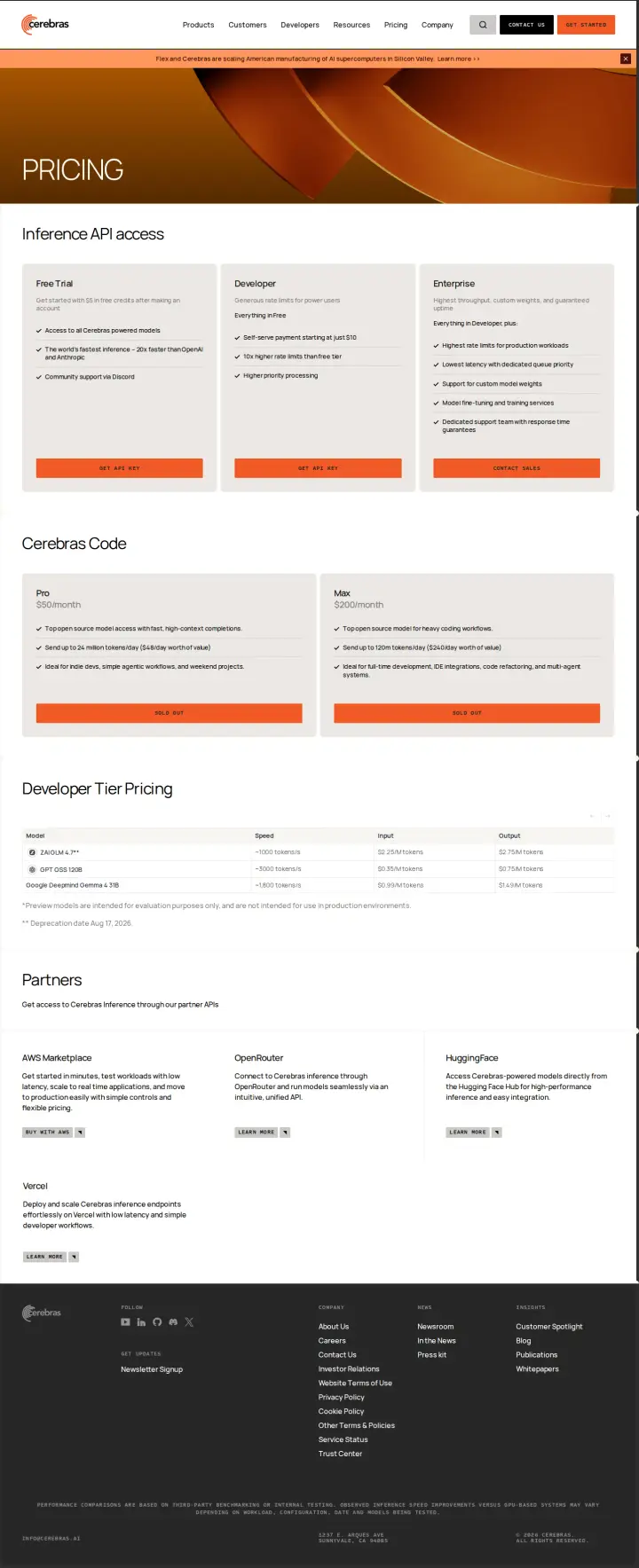Click the '$2.25/M tokens' input price
Image resolution: width=639 pixels, height=1568 pixels.
point(400,852)
